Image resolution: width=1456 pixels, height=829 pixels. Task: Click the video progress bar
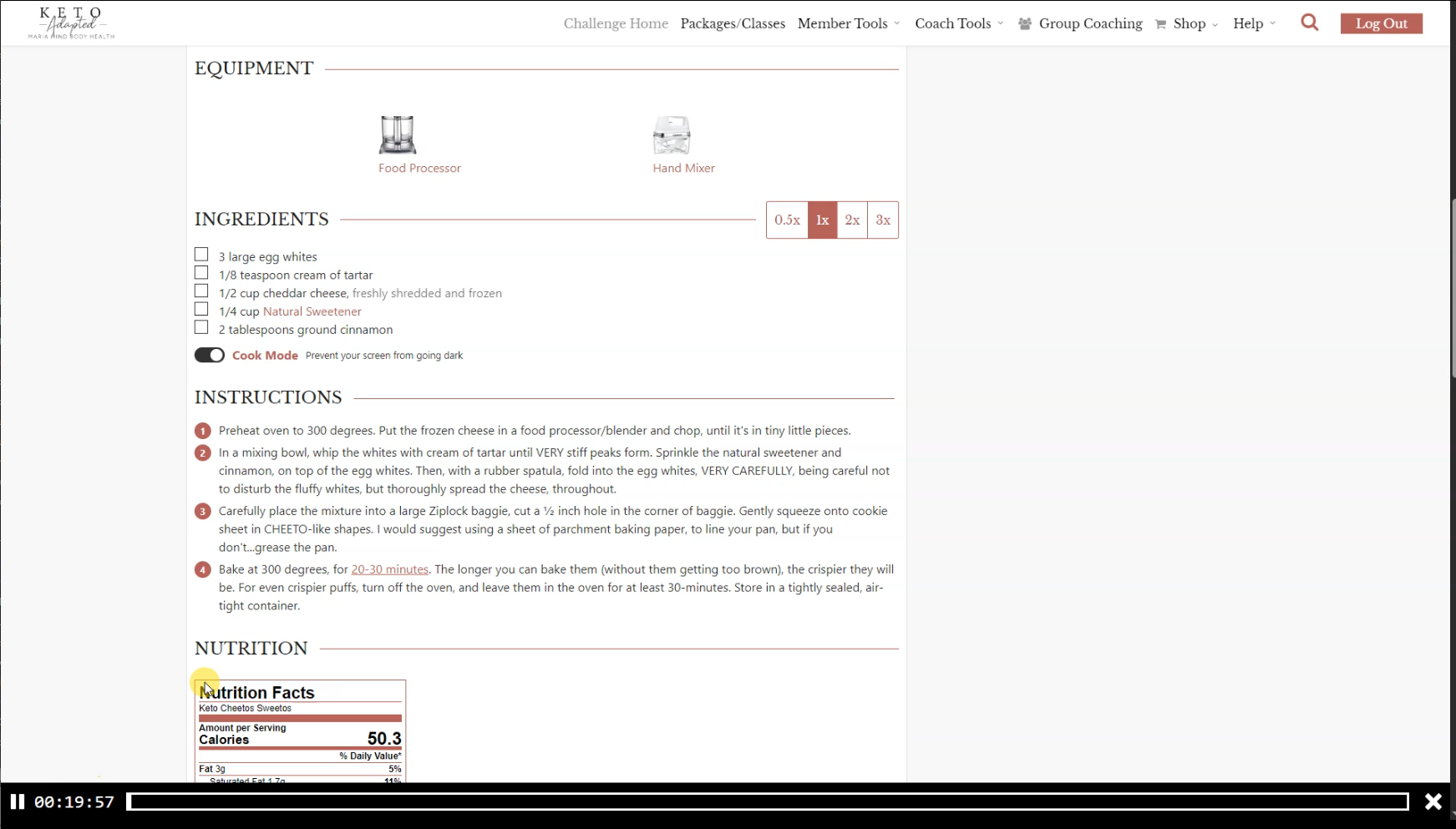pos(768,802)
